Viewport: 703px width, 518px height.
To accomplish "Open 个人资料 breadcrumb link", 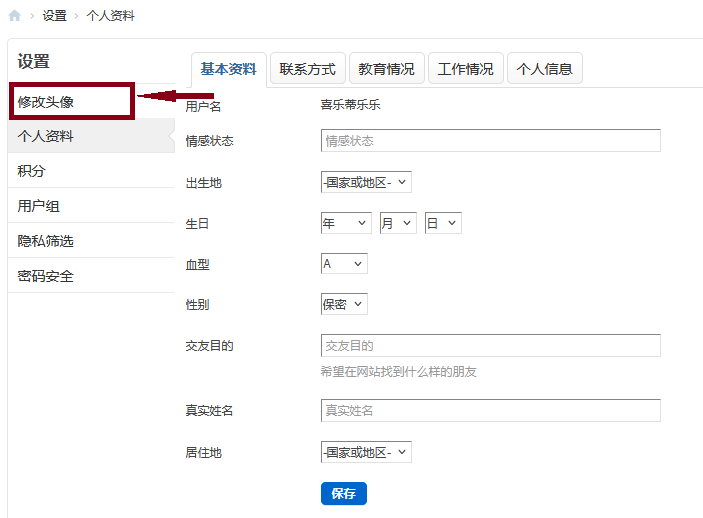I will [x=110, y=16].
